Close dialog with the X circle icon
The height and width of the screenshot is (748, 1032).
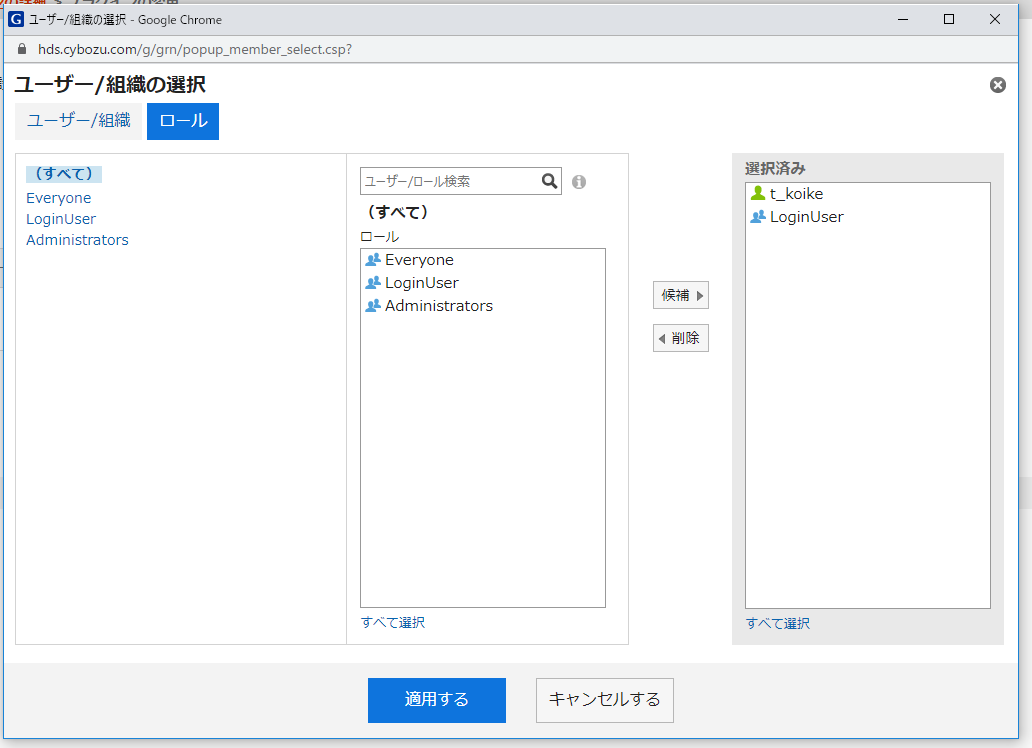tap(997, 85)
